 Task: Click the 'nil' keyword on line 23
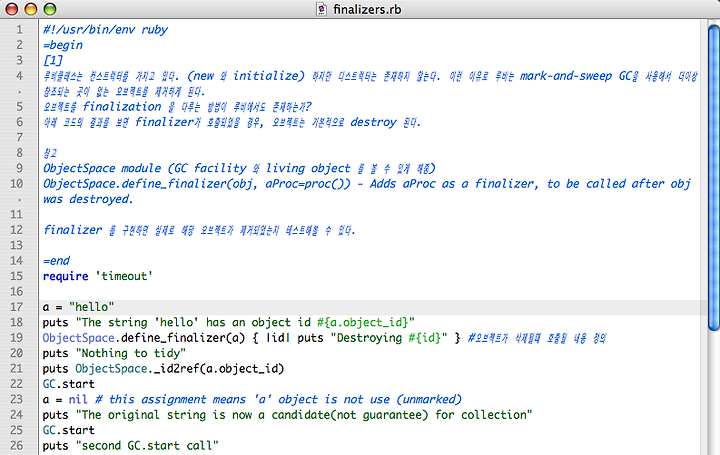(x=78, y=399)
